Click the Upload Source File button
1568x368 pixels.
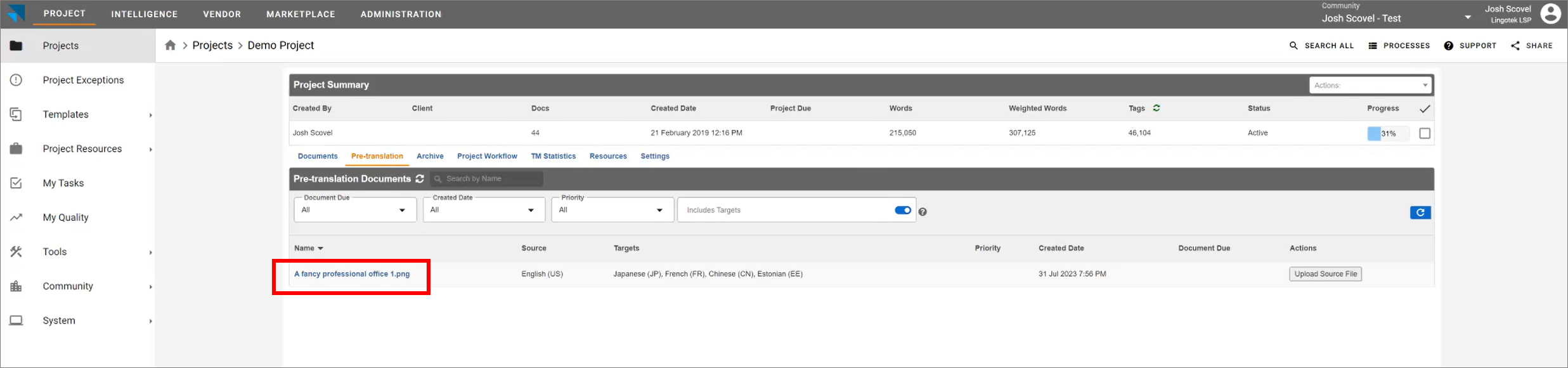tap(1326, 274)
